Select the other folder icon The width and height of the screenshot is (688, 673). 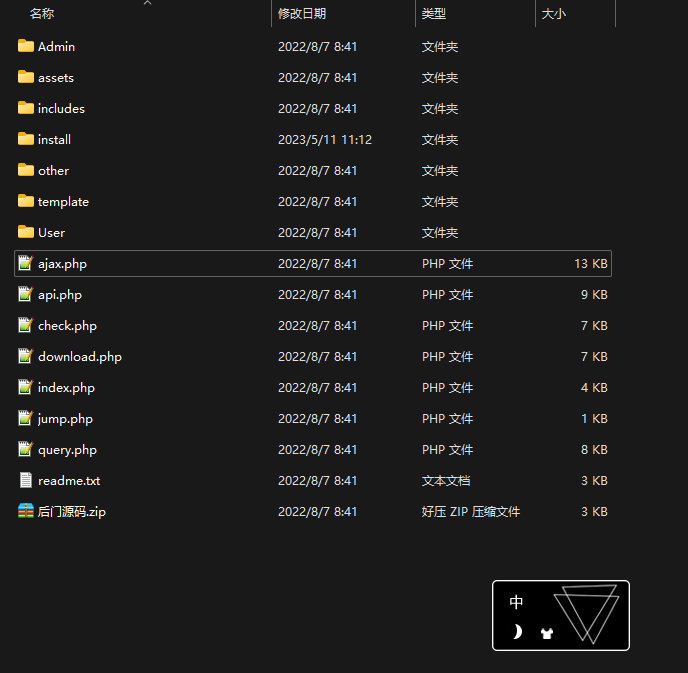tap(26, 170)
